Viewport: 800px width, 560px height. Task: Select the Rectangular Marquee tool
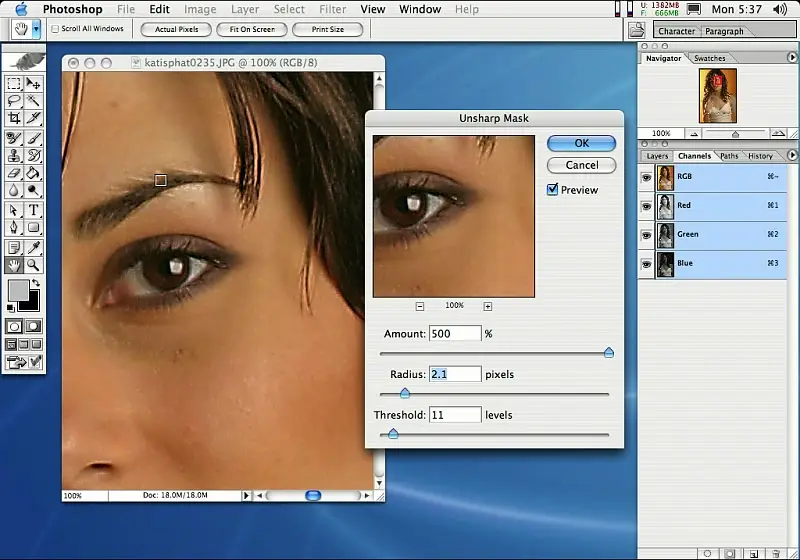(x=14, y=84)
